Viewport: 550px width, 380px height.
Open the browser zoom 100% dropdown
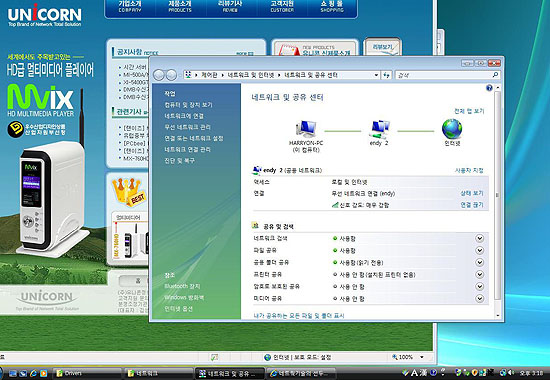click(422, 357)
